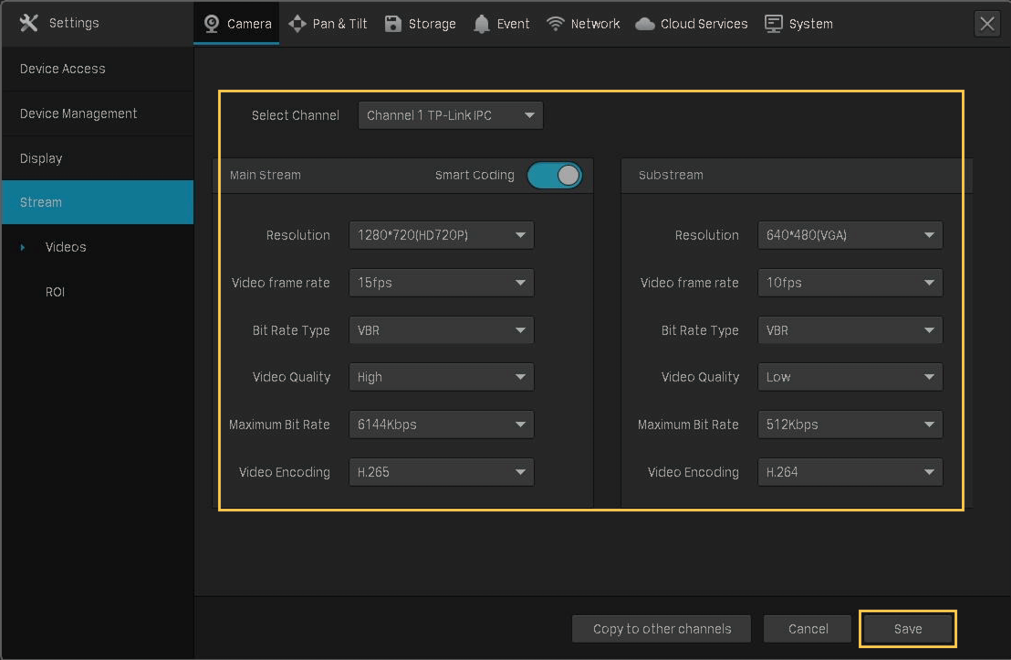Click the Smart Coding label

[475, 175]
